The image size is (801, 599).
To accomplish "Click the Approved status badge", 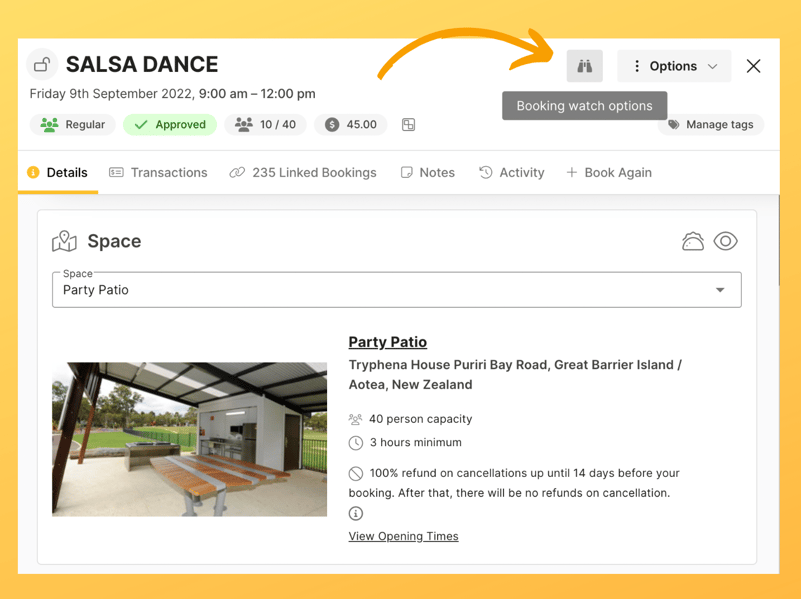I will click(x=170, y=125).
